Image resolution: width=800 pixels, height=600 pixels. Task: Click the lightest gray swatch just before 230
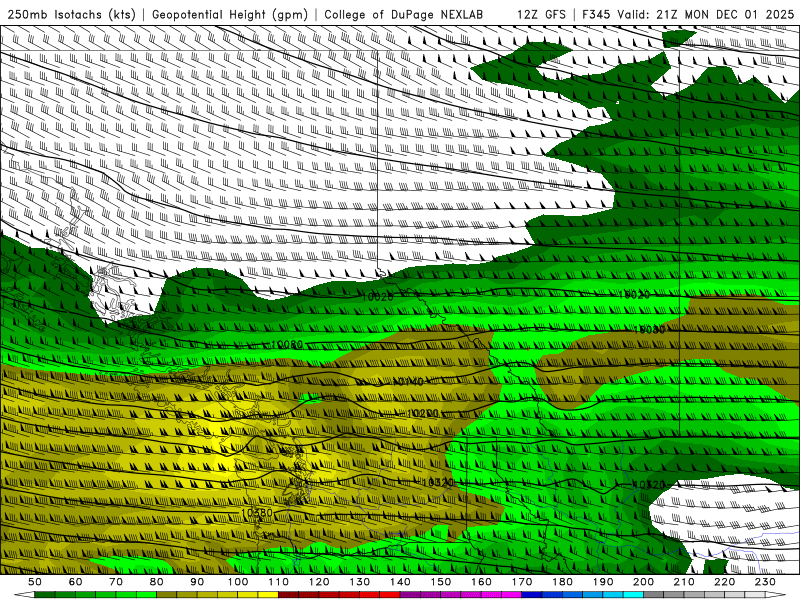pyautogui.click(x=755, y=595)
